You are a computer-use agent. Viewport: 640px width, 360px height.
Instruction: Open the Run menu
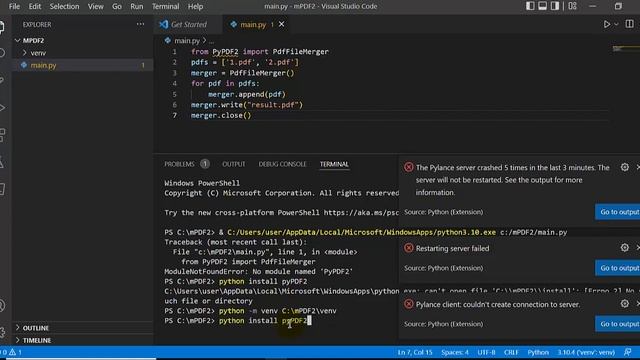coord(137,7)
